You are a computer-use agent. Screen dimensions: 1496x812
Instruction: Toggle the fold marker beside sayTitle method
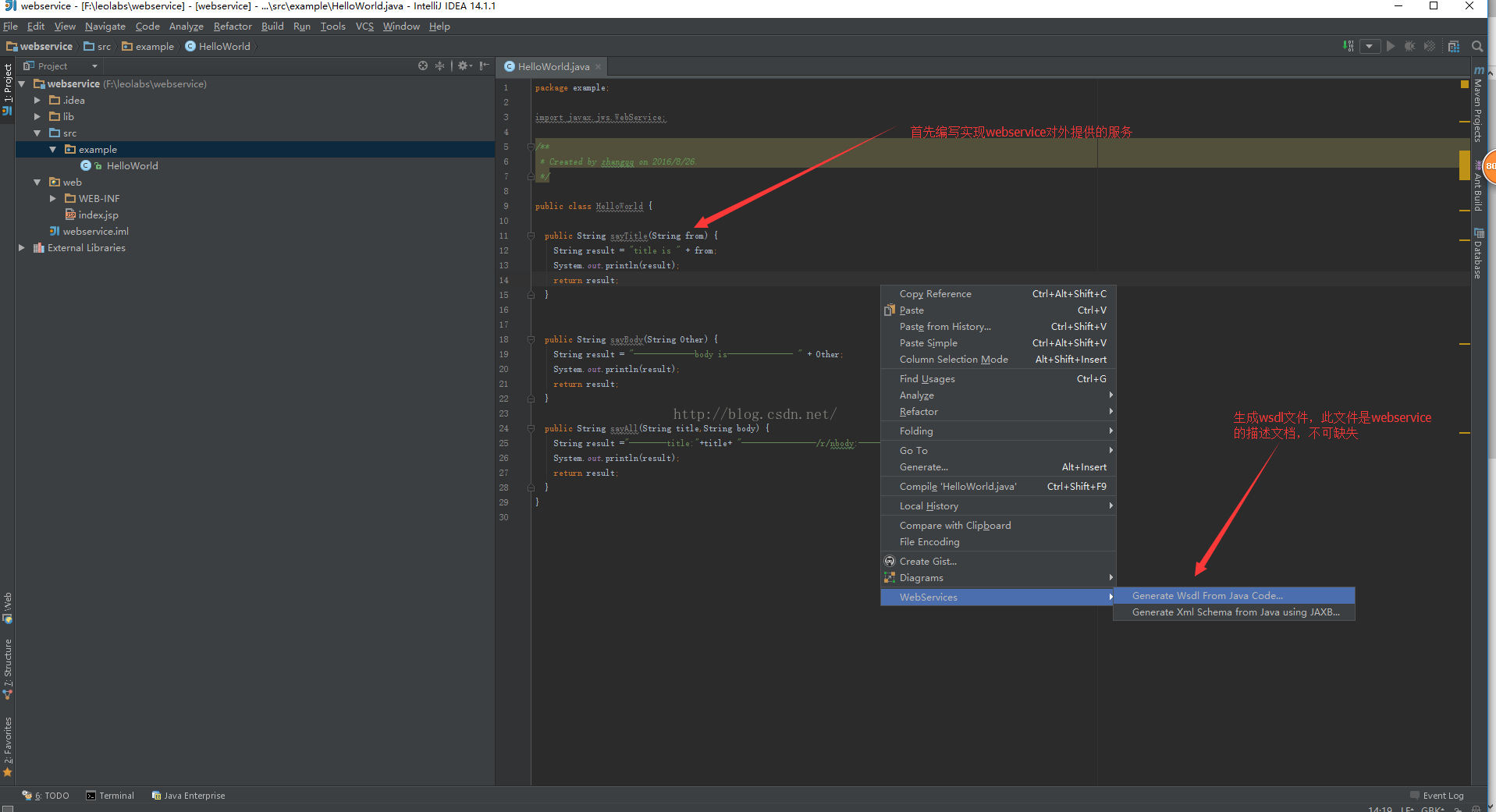click(531, 236)
